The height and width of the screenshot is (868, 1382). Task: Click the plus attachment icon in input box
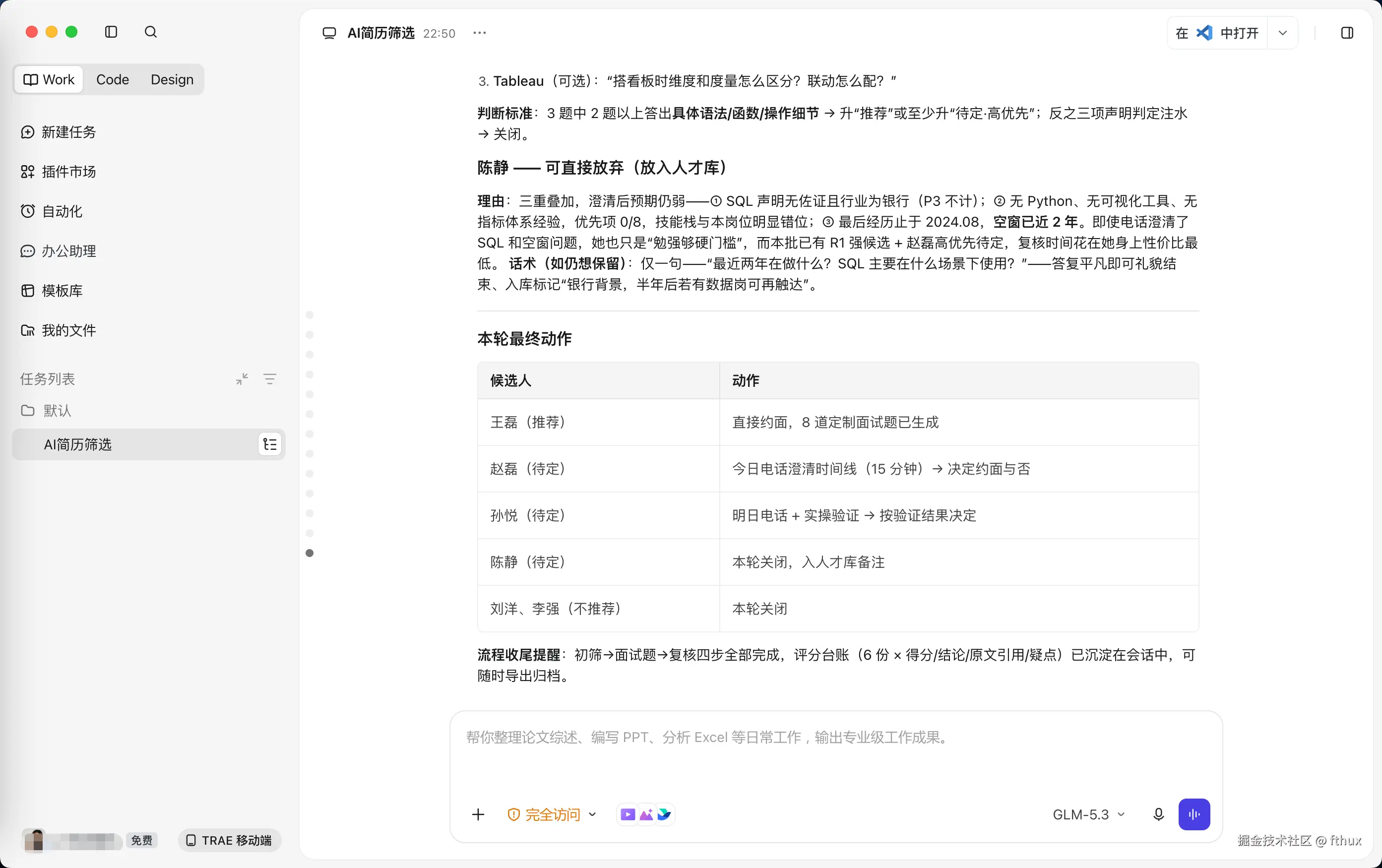point(478,814)
